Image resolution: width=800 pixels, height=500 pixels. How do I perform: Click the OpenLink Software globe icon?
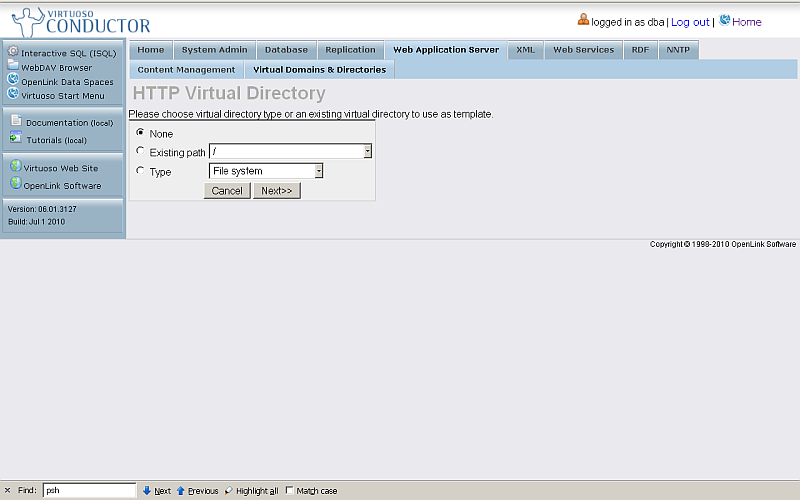click(x=16, y=183)
